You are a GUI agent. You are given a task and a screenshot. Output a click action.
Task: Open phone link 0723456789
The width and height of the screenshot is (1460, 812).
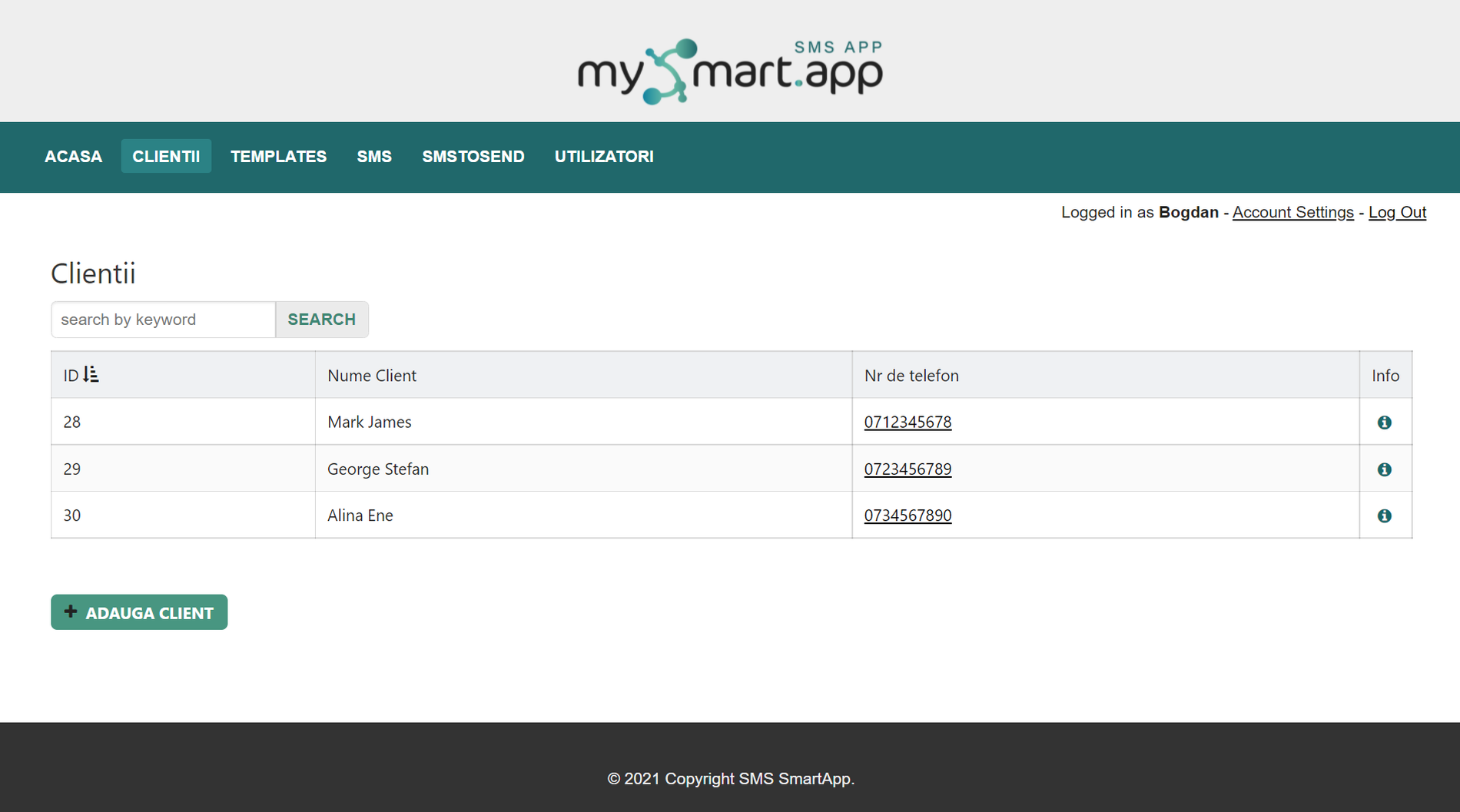tap(908, 469)
